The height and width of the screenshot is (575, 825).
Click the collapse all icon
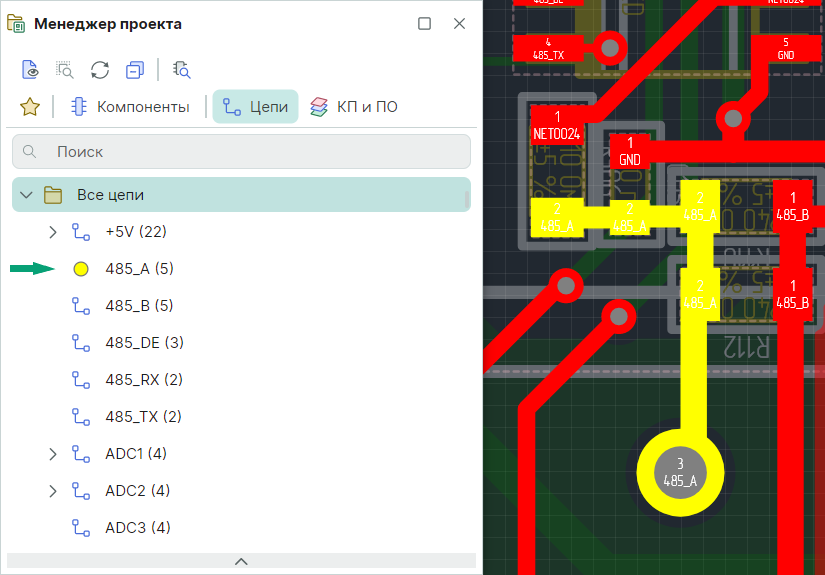135,69
